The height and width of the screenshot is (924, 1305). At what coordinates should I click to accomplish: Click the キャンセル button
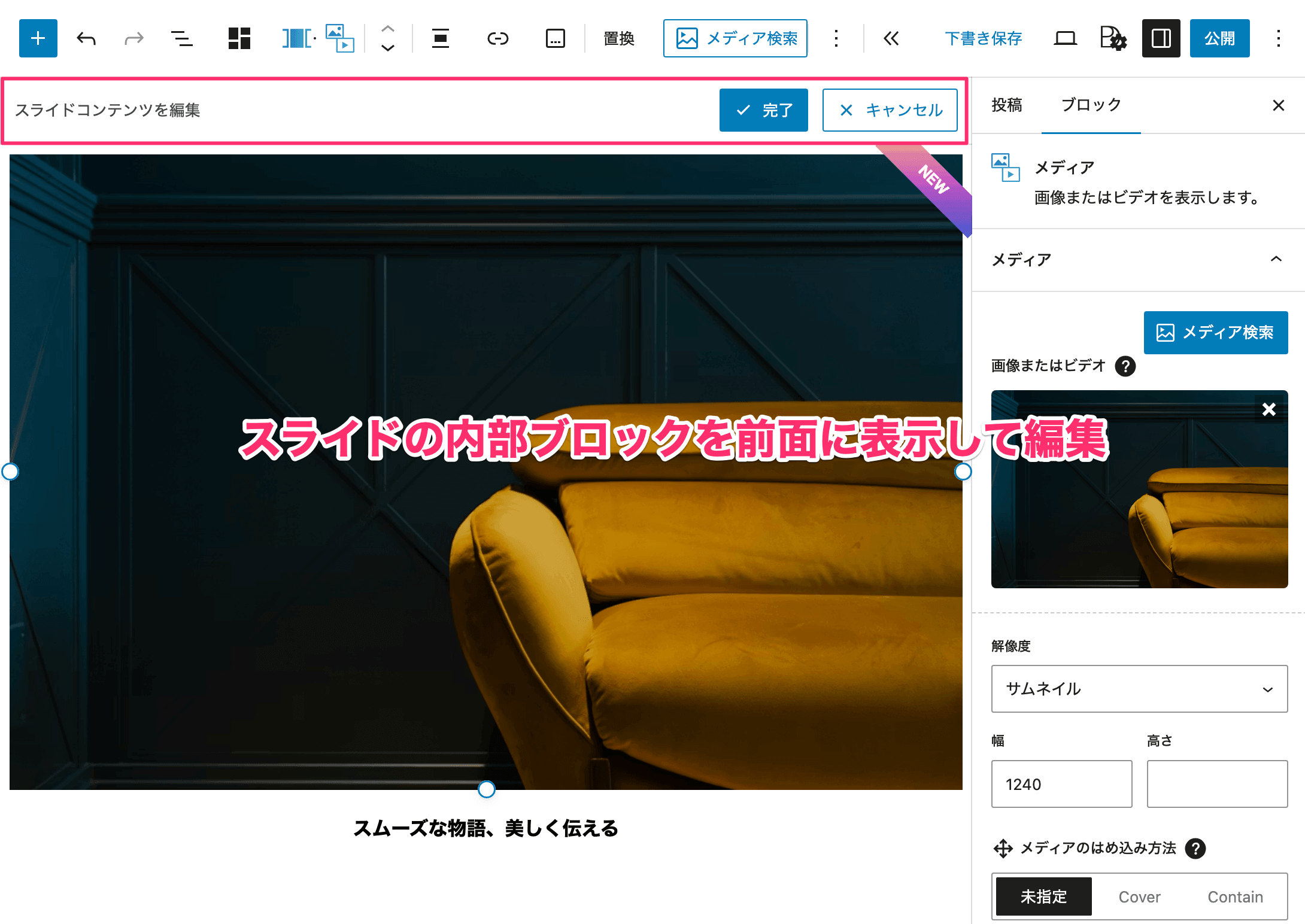(x=890, y=110)
